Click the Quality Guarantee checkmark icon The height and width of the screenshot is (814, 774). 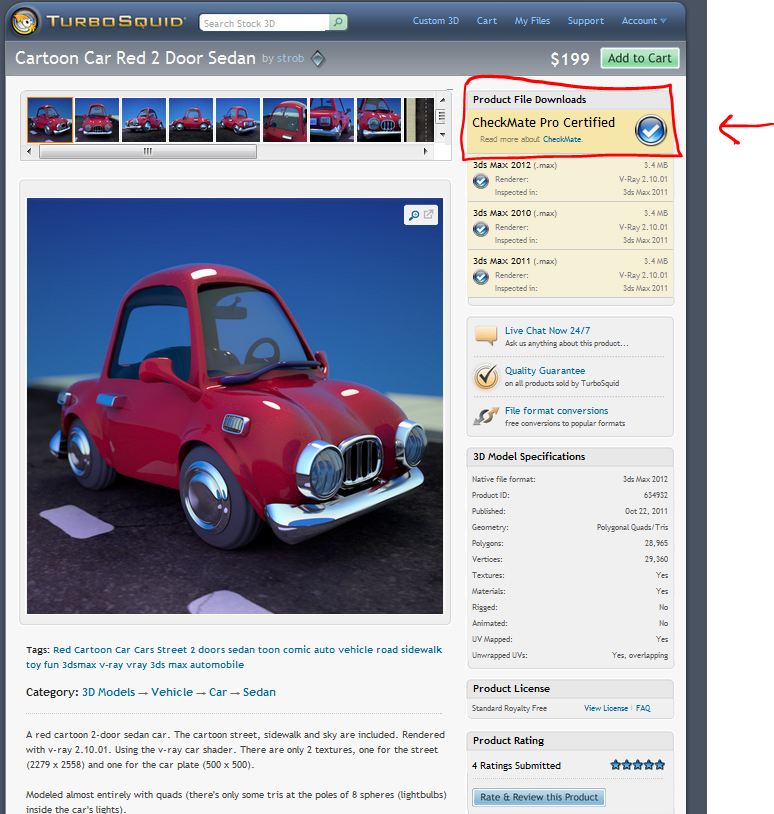coord(486,376)
